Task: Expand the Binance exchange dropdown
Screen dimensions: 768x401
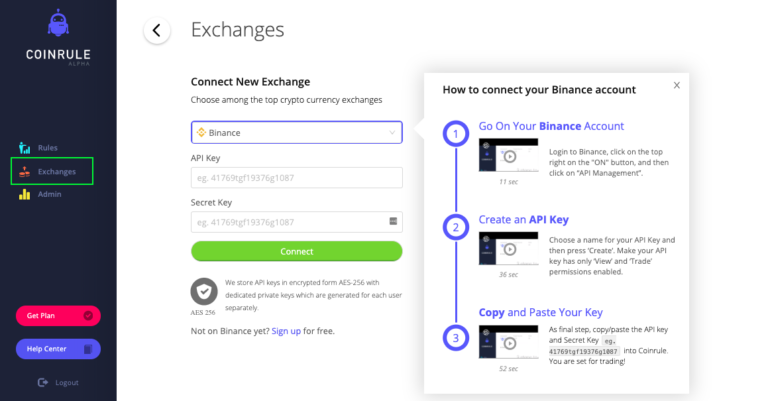Action: (x=296, y=133)
